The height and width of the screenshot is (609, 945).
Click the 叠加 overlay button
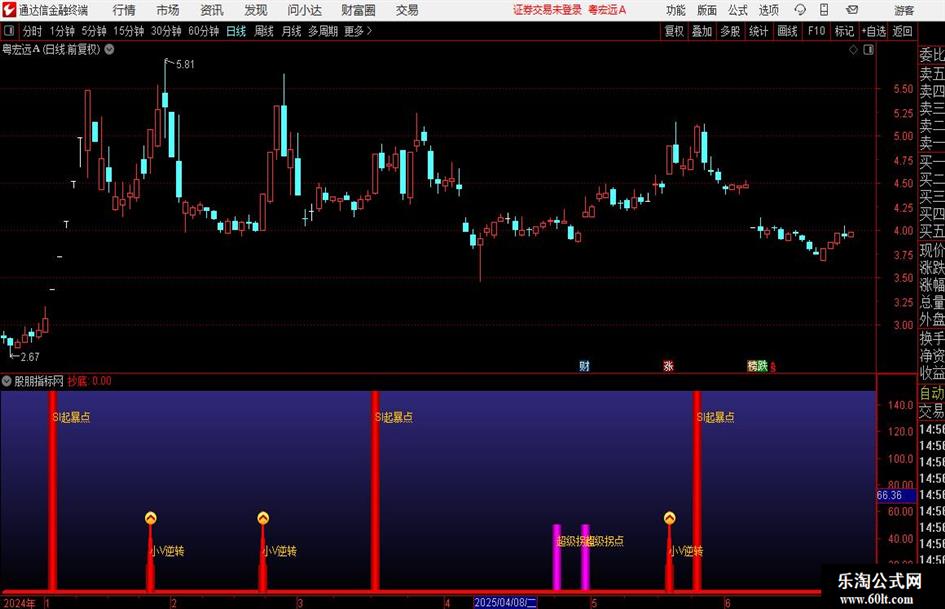[702, 31]
